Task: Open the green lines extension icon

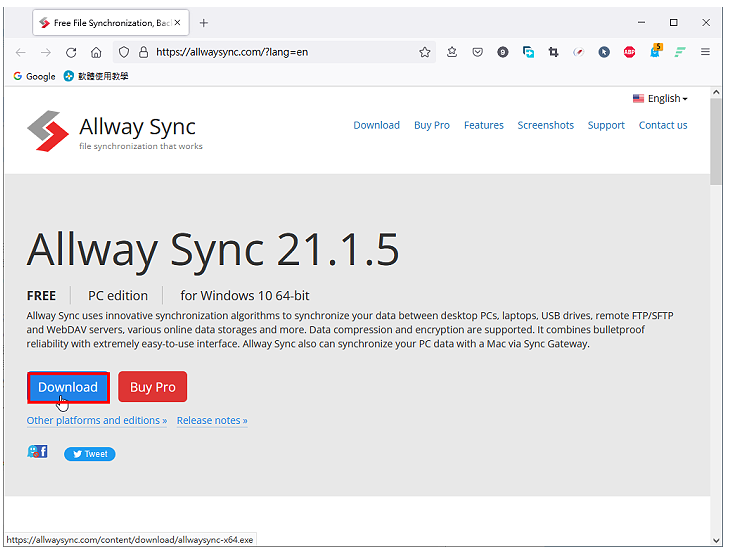Action: 680,52
